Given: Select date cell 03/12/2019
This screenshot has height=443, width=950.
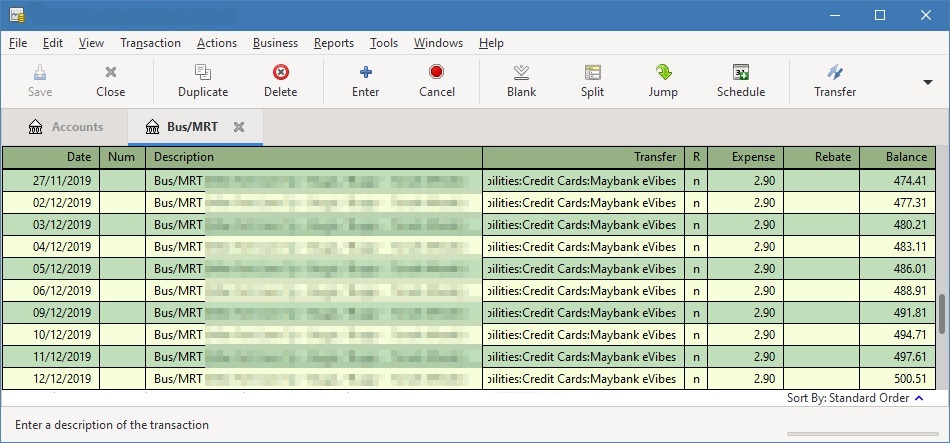Looking at the screenshot, I should click(x=51, y=225).
